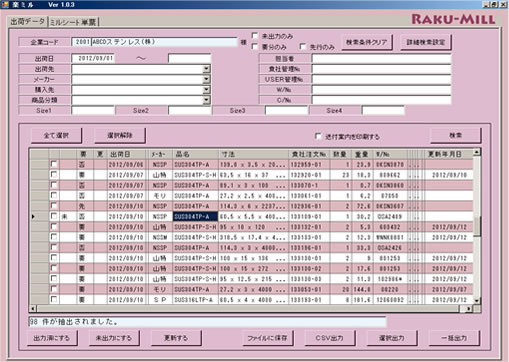The image size is (509, 362).
Task: Check the 先行のみ option
Action: (x=303, y=47)
